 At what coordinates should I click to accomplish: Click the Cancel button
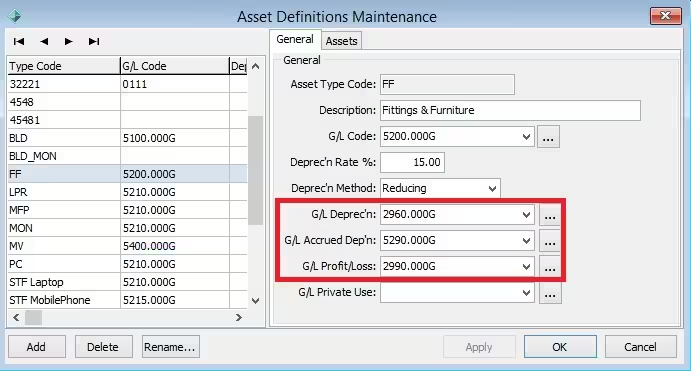[641, 347]
